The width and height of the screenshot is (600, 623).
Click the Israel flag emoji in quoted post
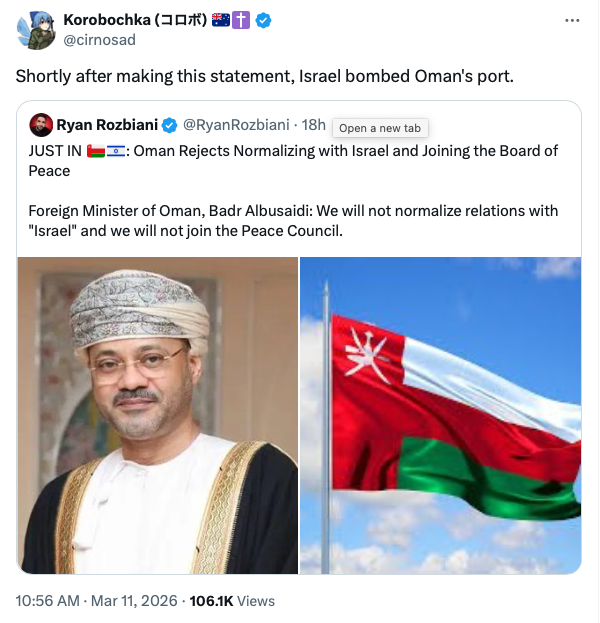116,151
